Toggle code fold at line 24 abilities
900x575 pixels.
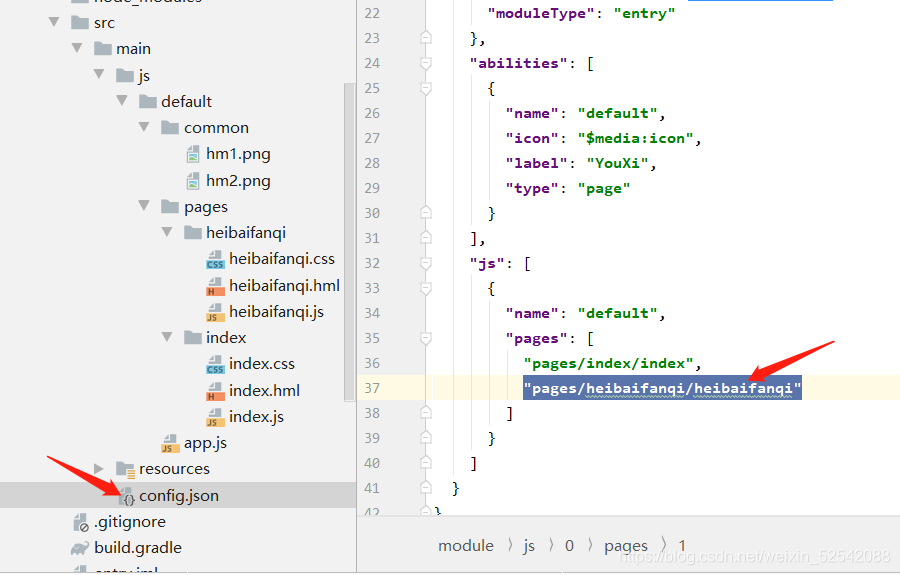(x=426, y=63)
